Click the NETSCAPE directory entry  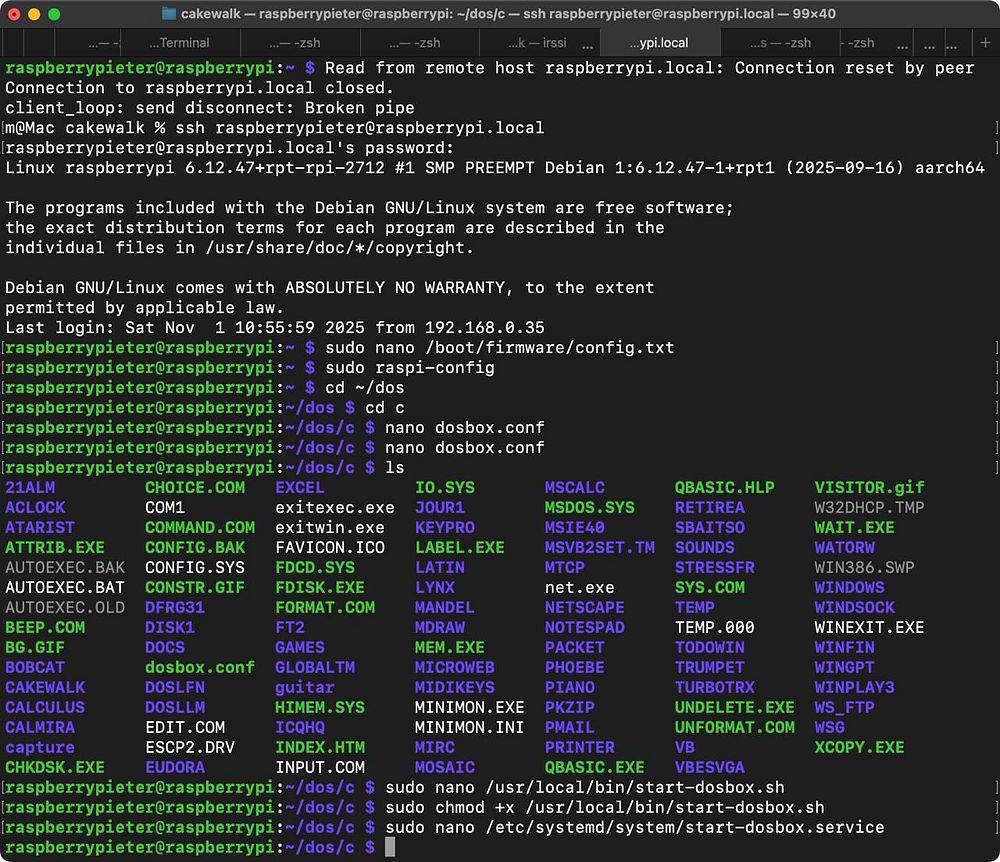coord(585,608)
